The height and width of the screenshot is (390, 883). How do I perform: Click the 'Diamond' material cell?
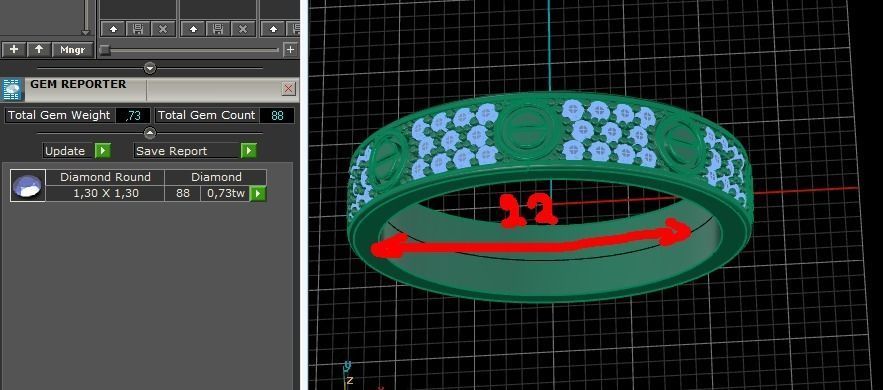(216, 177)
